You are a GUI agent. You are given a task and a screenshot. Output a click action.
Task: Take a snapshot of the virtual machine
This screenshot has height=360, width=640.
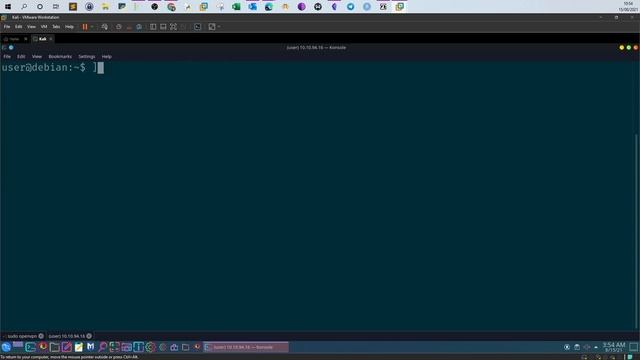(x=118, y=27)
